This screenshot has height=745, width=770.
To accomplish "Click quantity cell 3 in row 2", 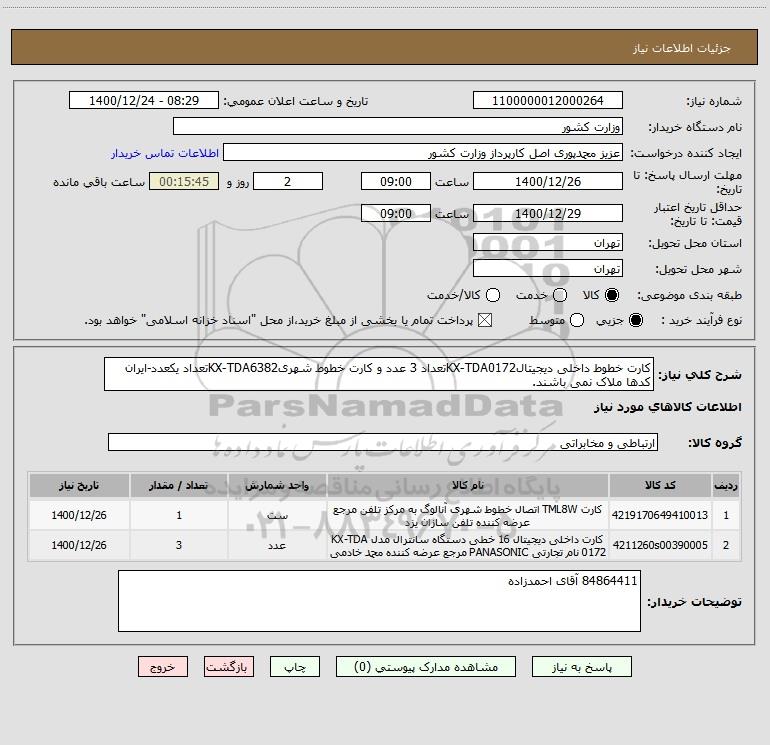I will 179,546.
